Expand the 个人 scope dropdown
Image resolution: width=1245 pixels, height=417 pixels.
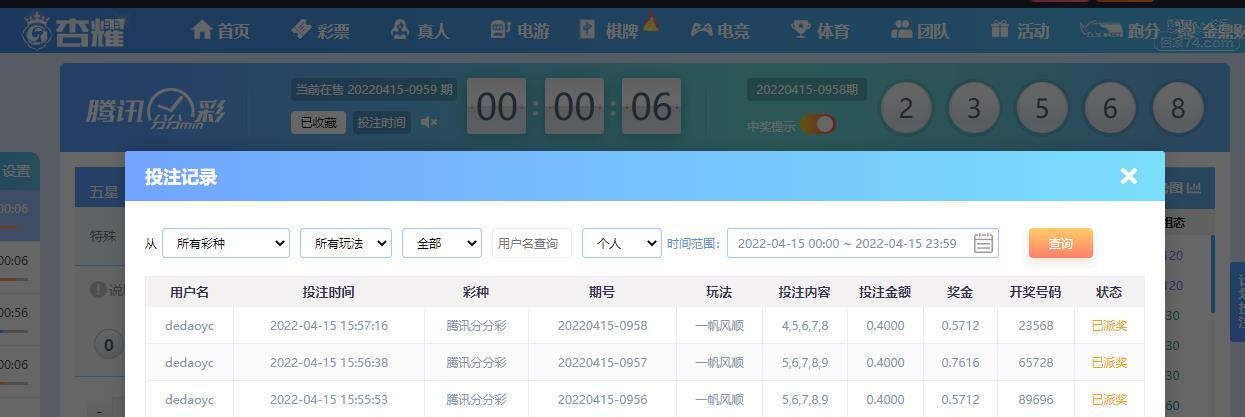click(622, 243)
